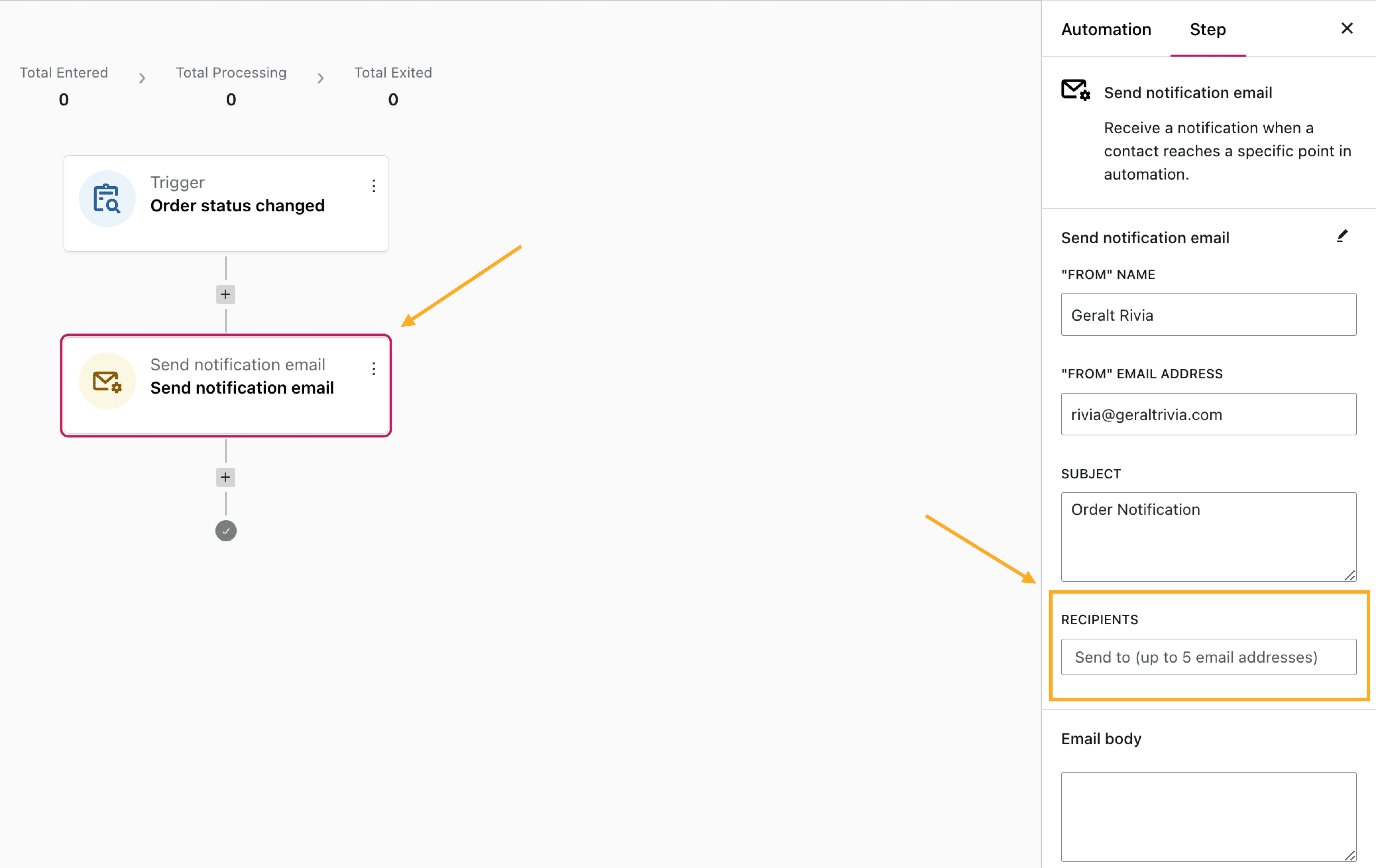Click the Order status changed trigger icon

coord(107,198)
